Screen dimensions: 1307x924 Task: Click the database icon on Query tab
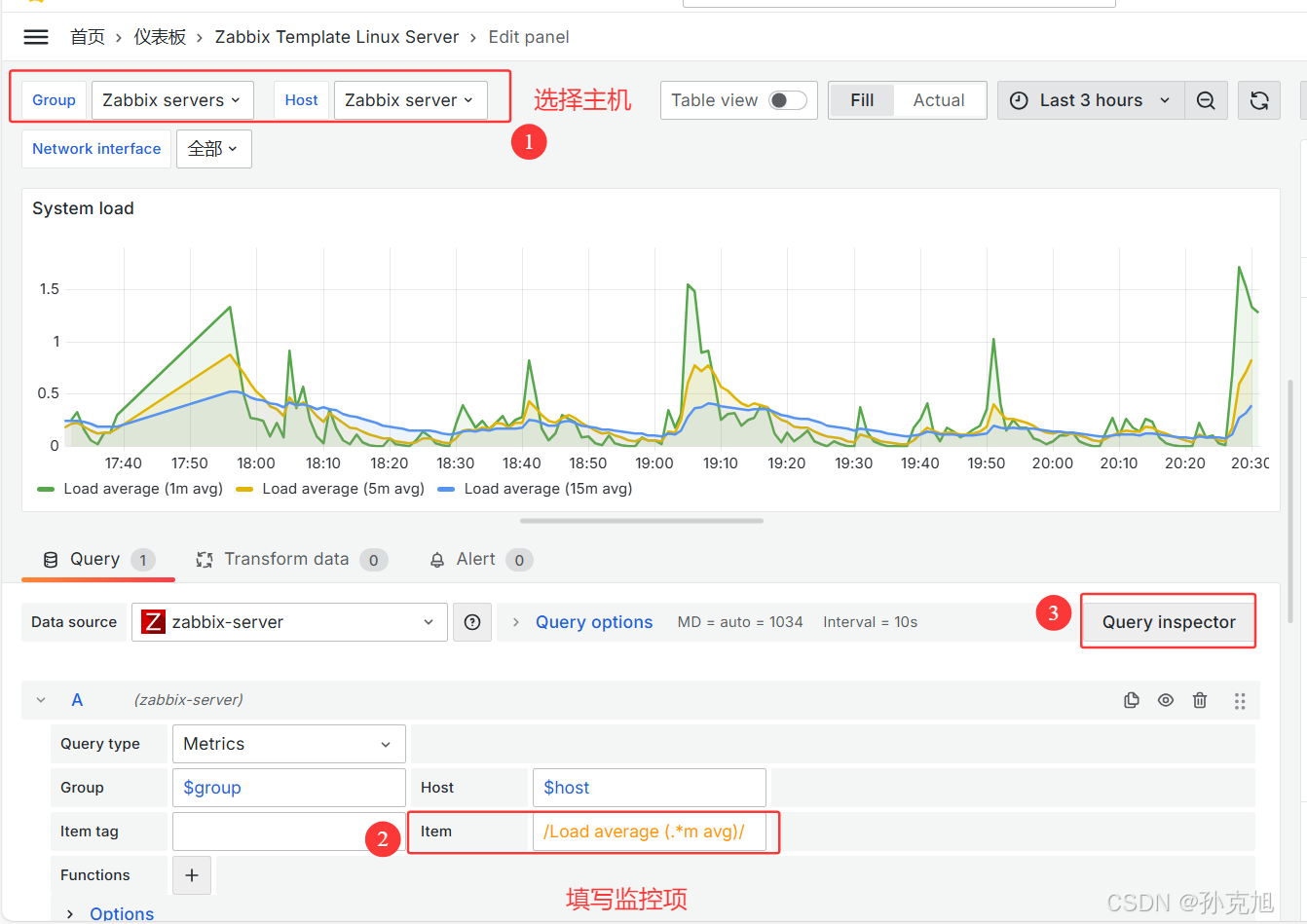(x=51, y=560)
